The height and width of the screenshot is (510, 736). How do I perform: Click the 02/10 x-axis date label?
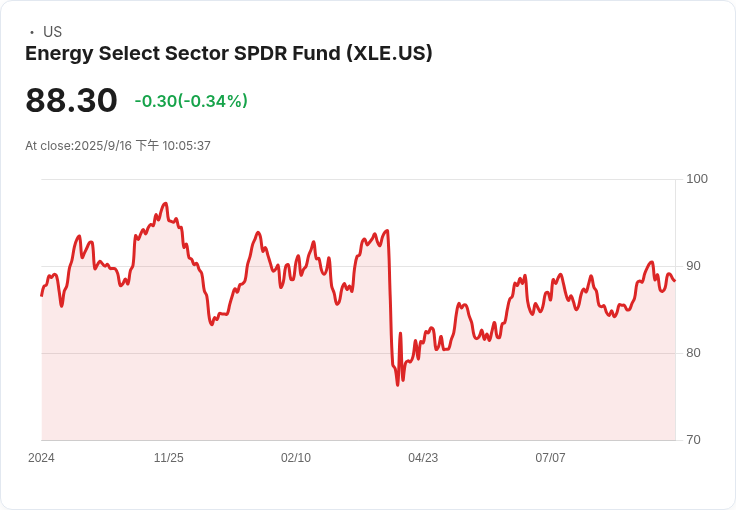(x=296, y=457)
